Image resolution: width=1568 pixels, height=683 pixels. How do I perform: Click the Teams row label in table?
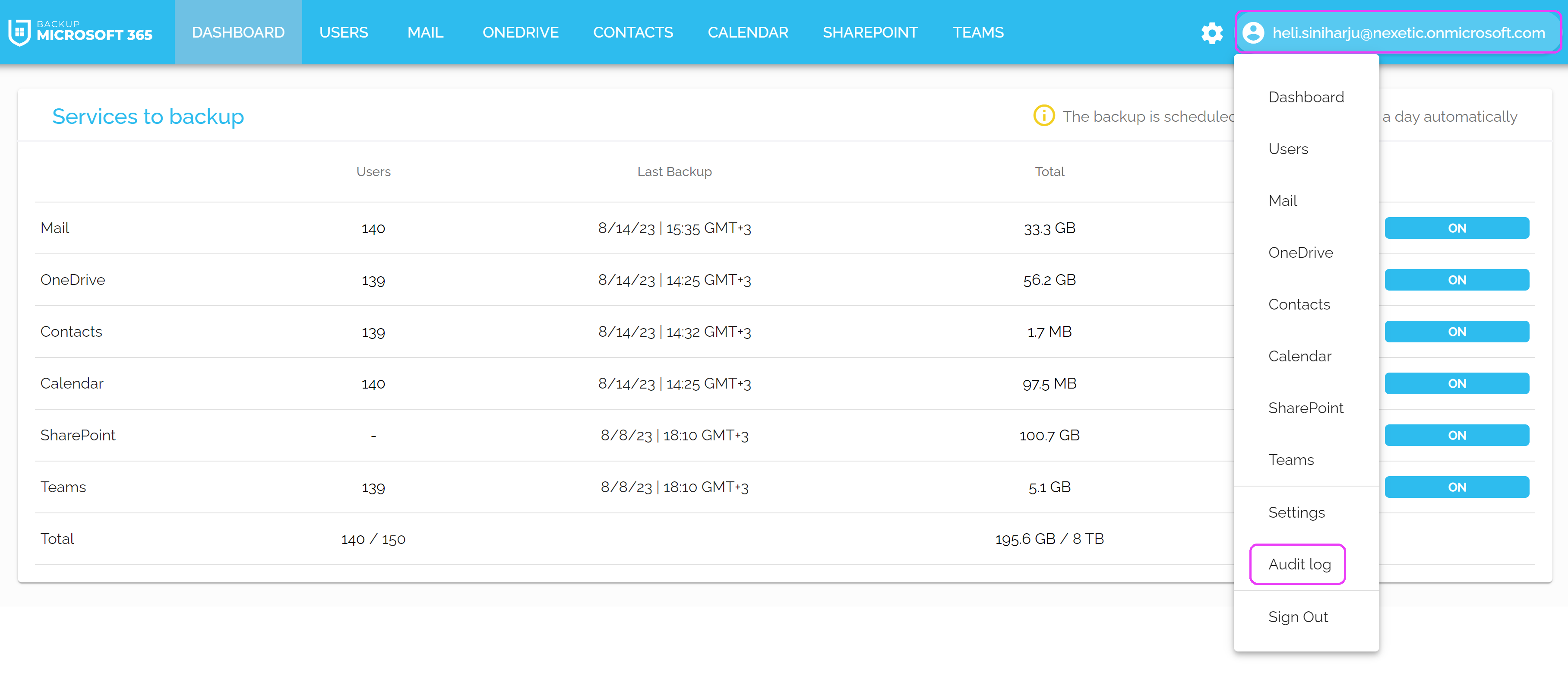click(63, 487)
